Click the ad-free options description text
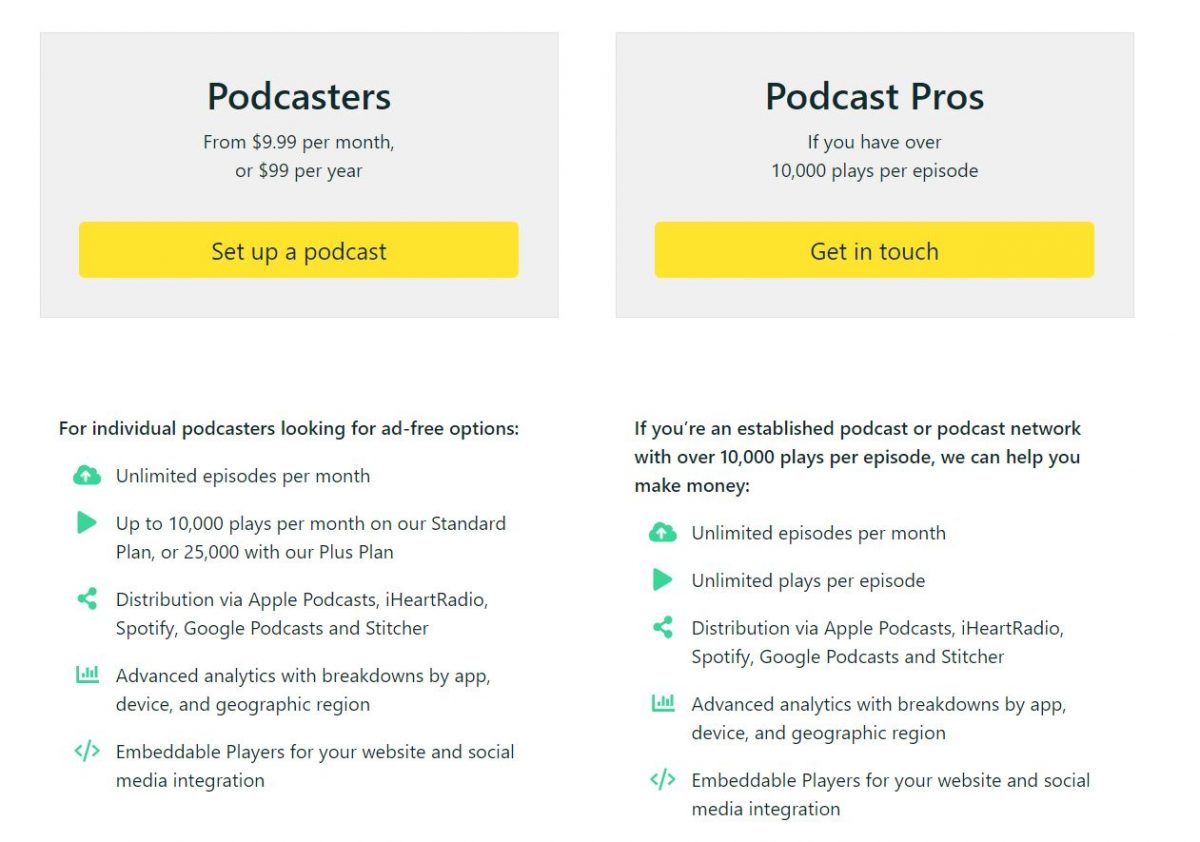1200x842 pixels. (x=288, y=428)
